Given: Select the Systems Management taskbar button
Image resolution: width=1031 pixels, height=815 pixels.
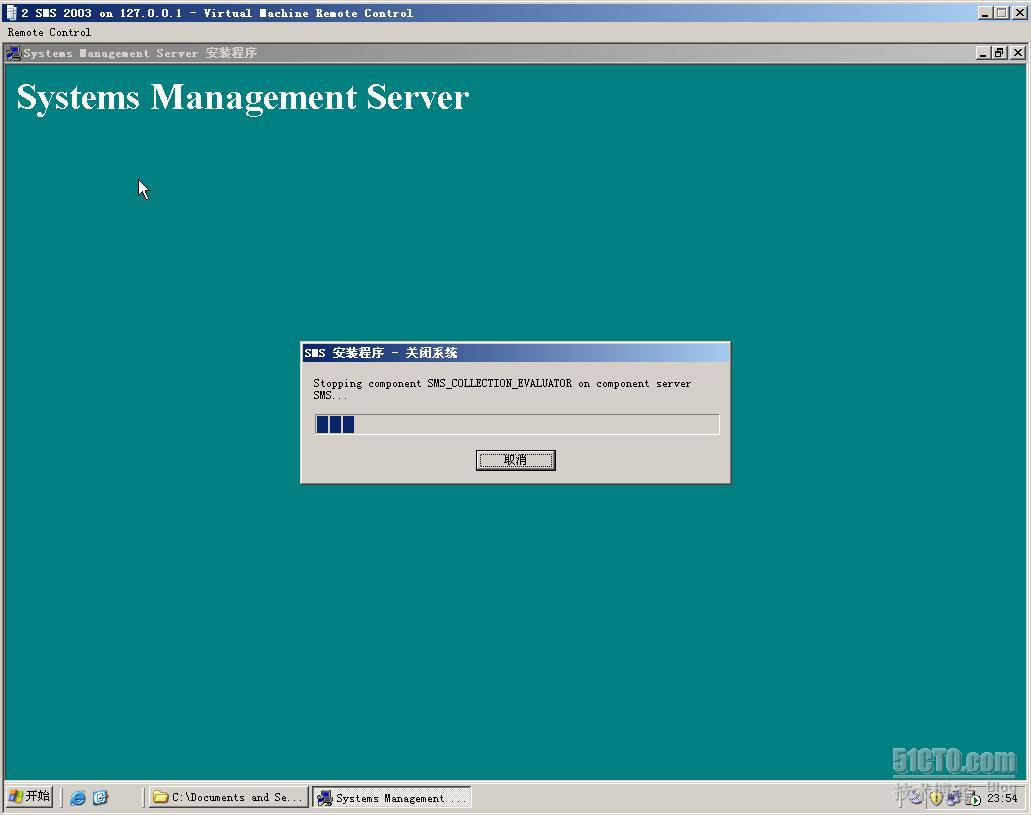Looking at the screenshot, I should pos(392,798).
